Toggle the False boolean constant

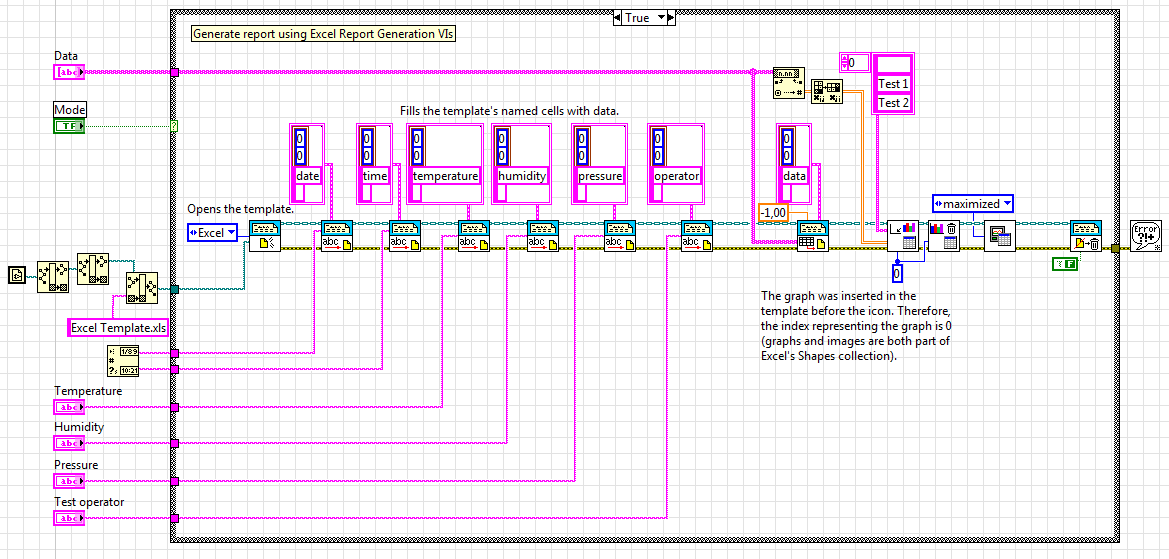pos(1065,262)
